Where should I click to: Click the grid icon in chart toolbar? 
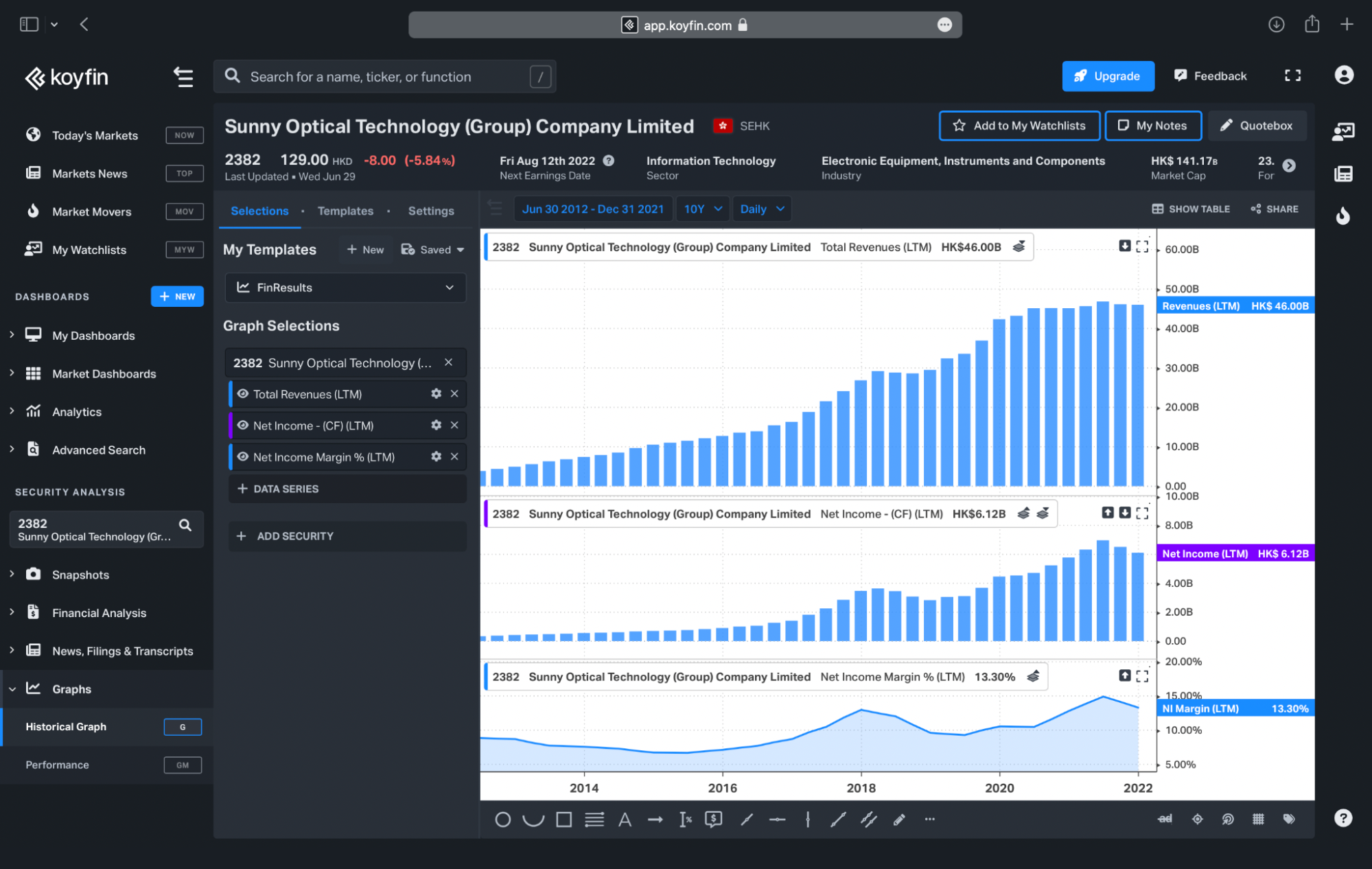click(1258, 819)
